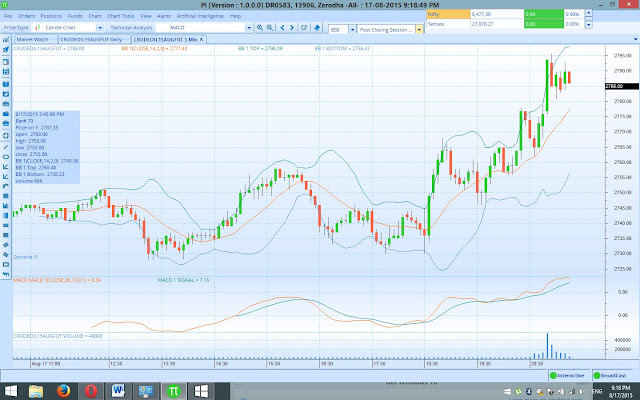Open the Help menu
This screenshot has width=640, height=400.
[x=235, y=16]
